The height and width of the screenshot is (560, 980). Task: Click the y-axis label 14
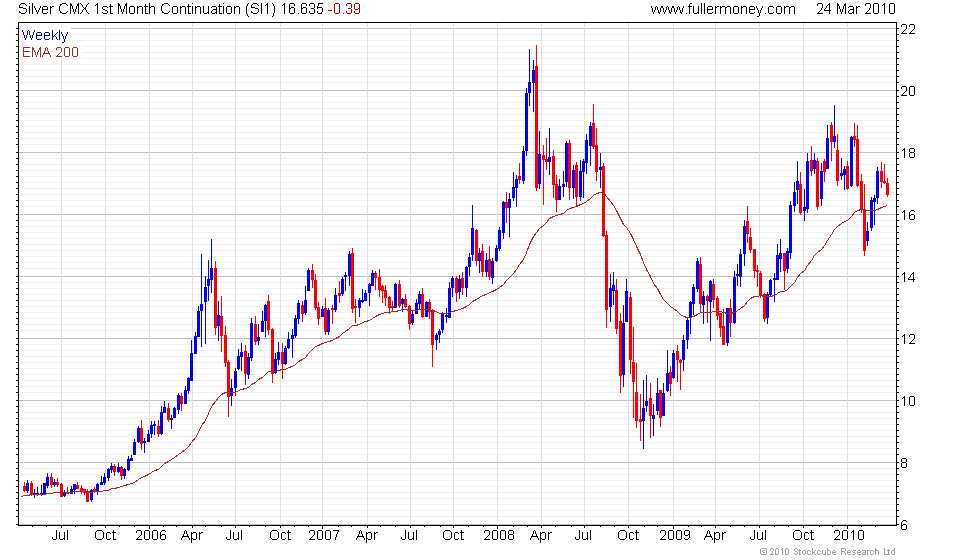coord(908,277)
